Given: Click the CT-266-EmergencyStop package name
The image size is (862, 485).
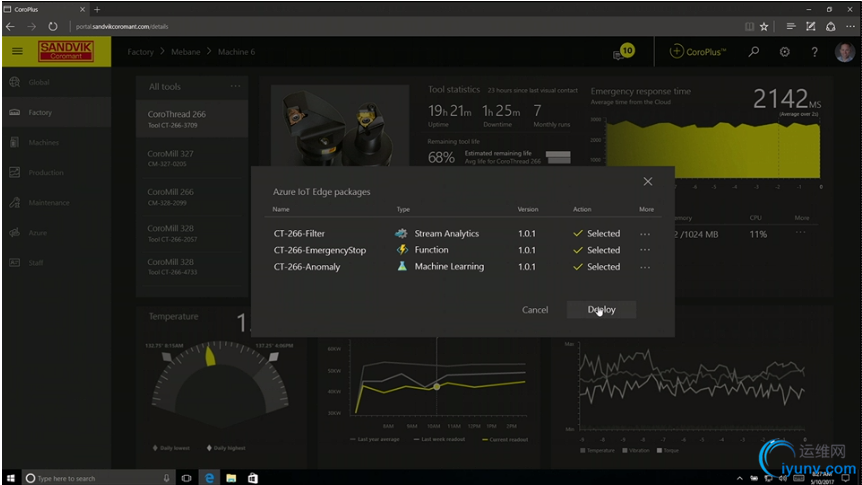Looking at the screenshot, I should 319,250.
